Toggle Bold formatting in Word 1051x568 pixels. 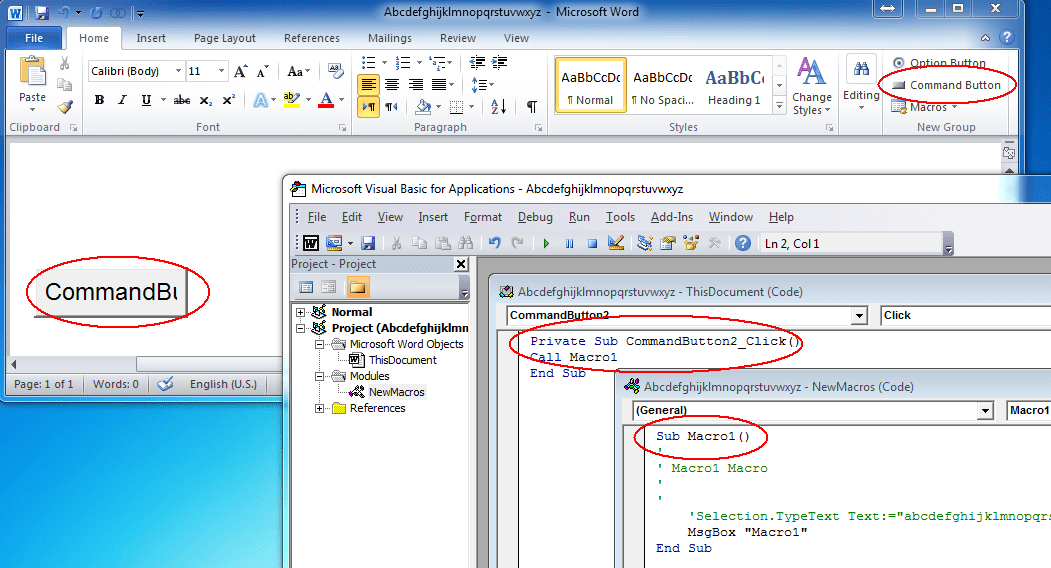click(99, 100)
